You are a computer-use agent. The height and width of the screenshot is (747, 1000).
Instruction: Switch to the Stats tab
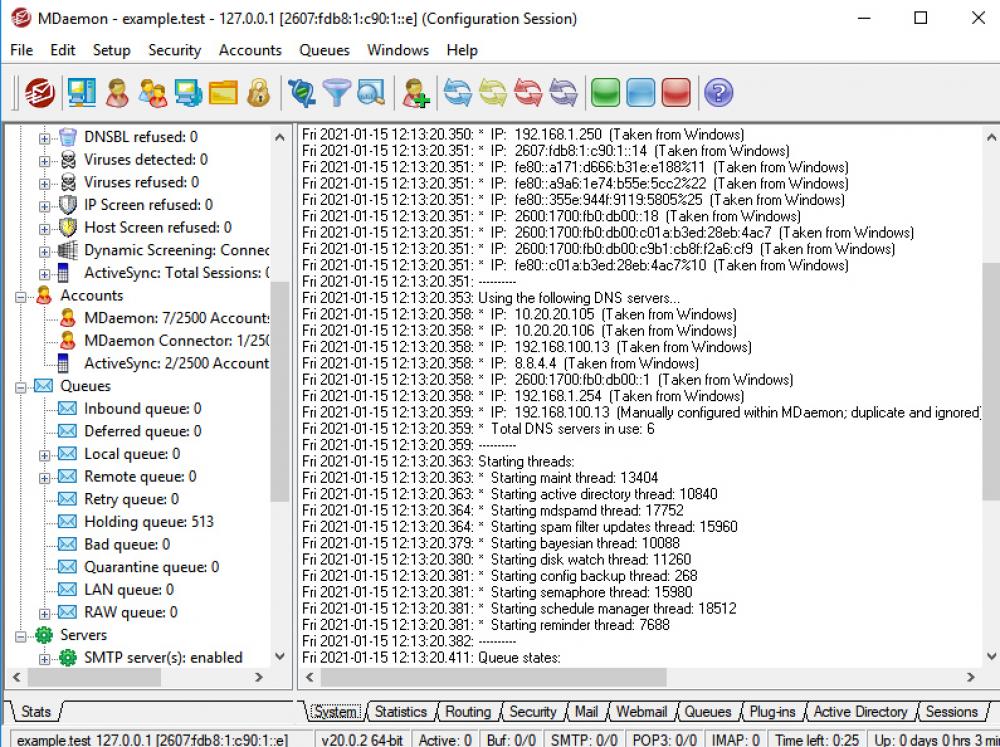click(34, 711)
